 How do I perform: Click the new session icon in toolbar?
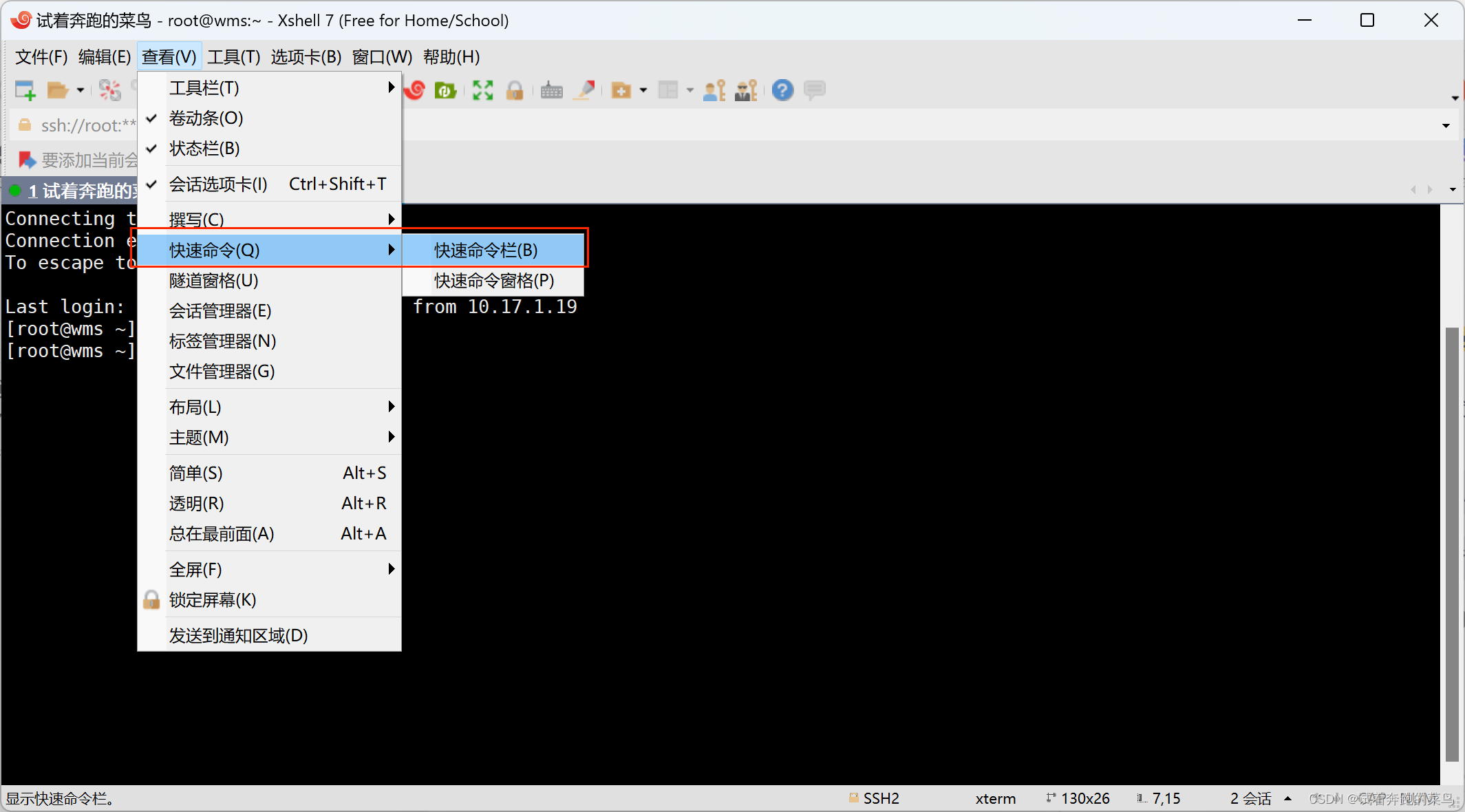tap(25, 90)
